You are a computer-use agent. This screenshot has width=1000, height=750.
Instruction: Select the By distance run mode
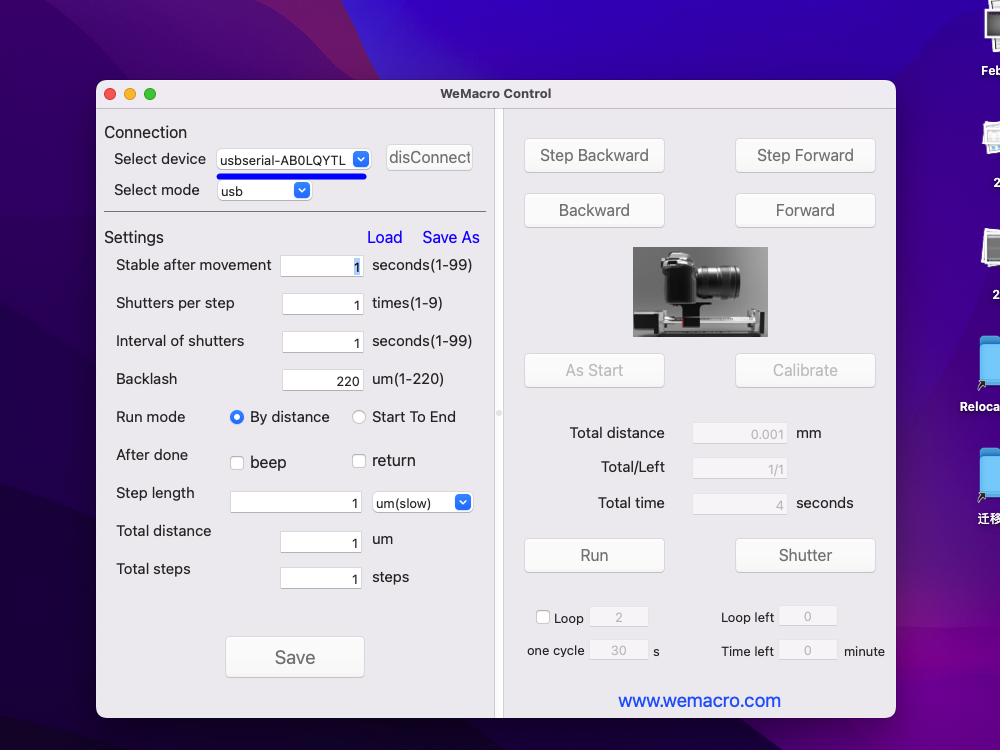pos(237,417)
